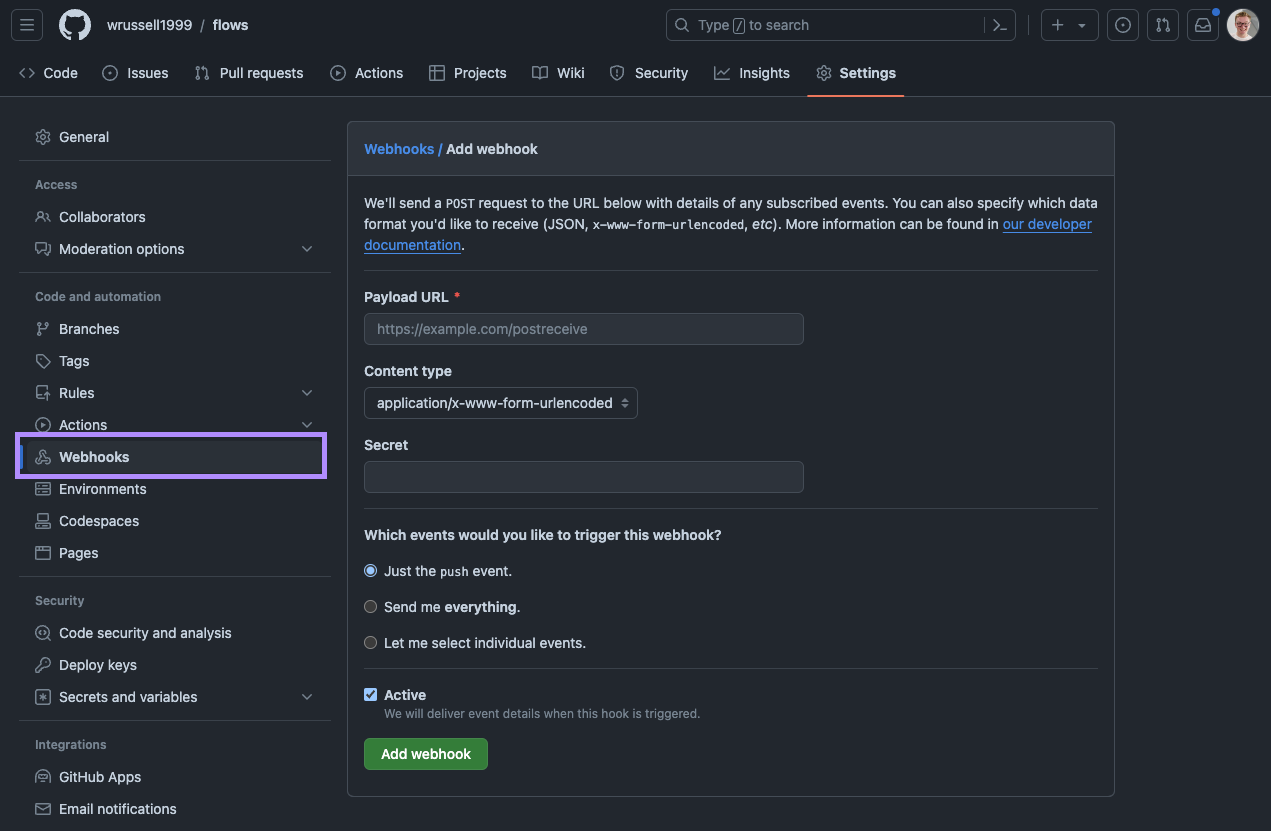This screenshot has height=831, width=1271.
Task: Select the Branches sidebar item
Action: [x=88, y=328]
